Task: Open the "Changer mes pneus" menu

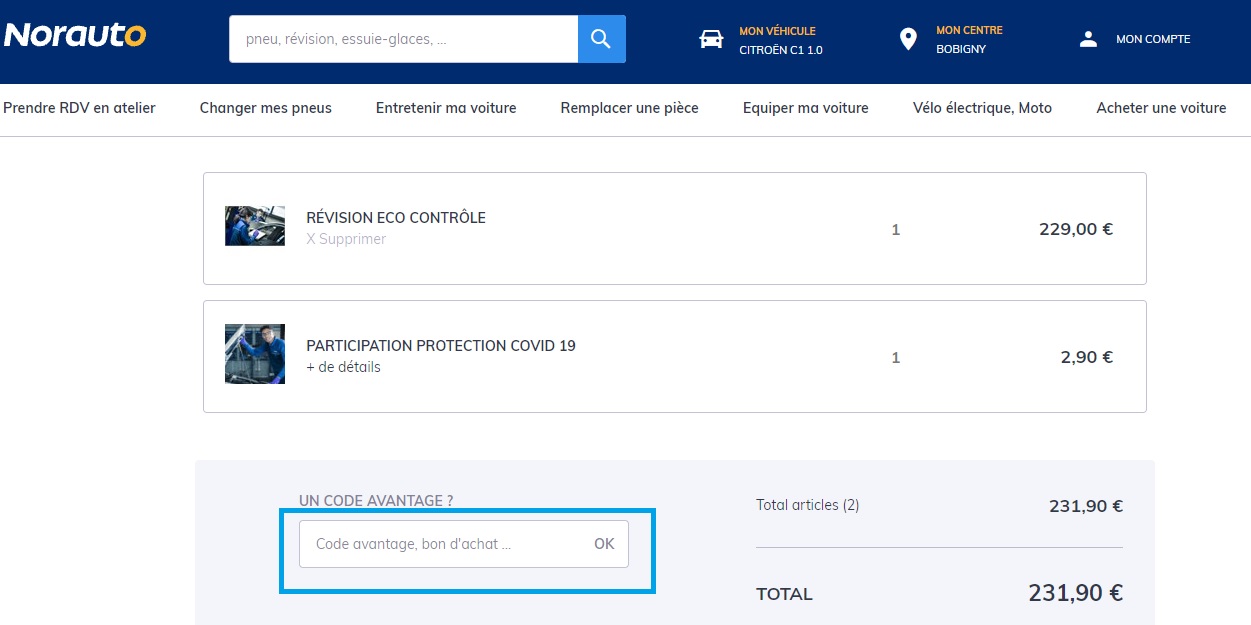Action: [265, 108]
